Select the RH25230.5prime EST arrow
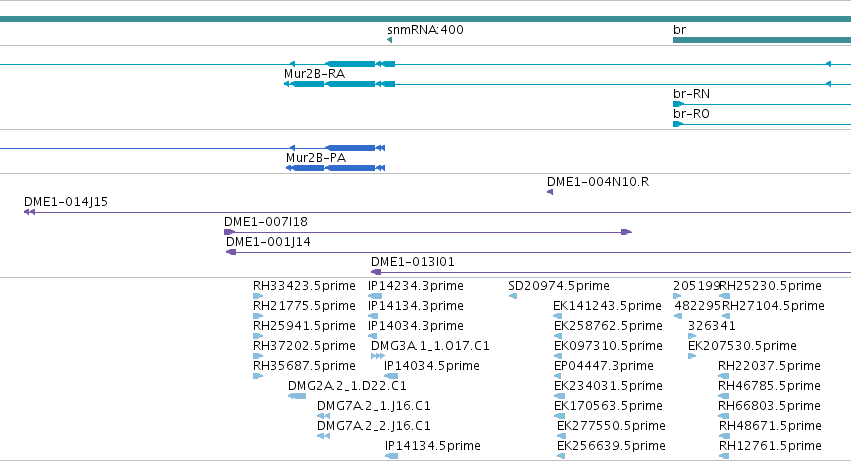Screen dimensions: 851x461 pyautogui.click(x=724, y=296)
